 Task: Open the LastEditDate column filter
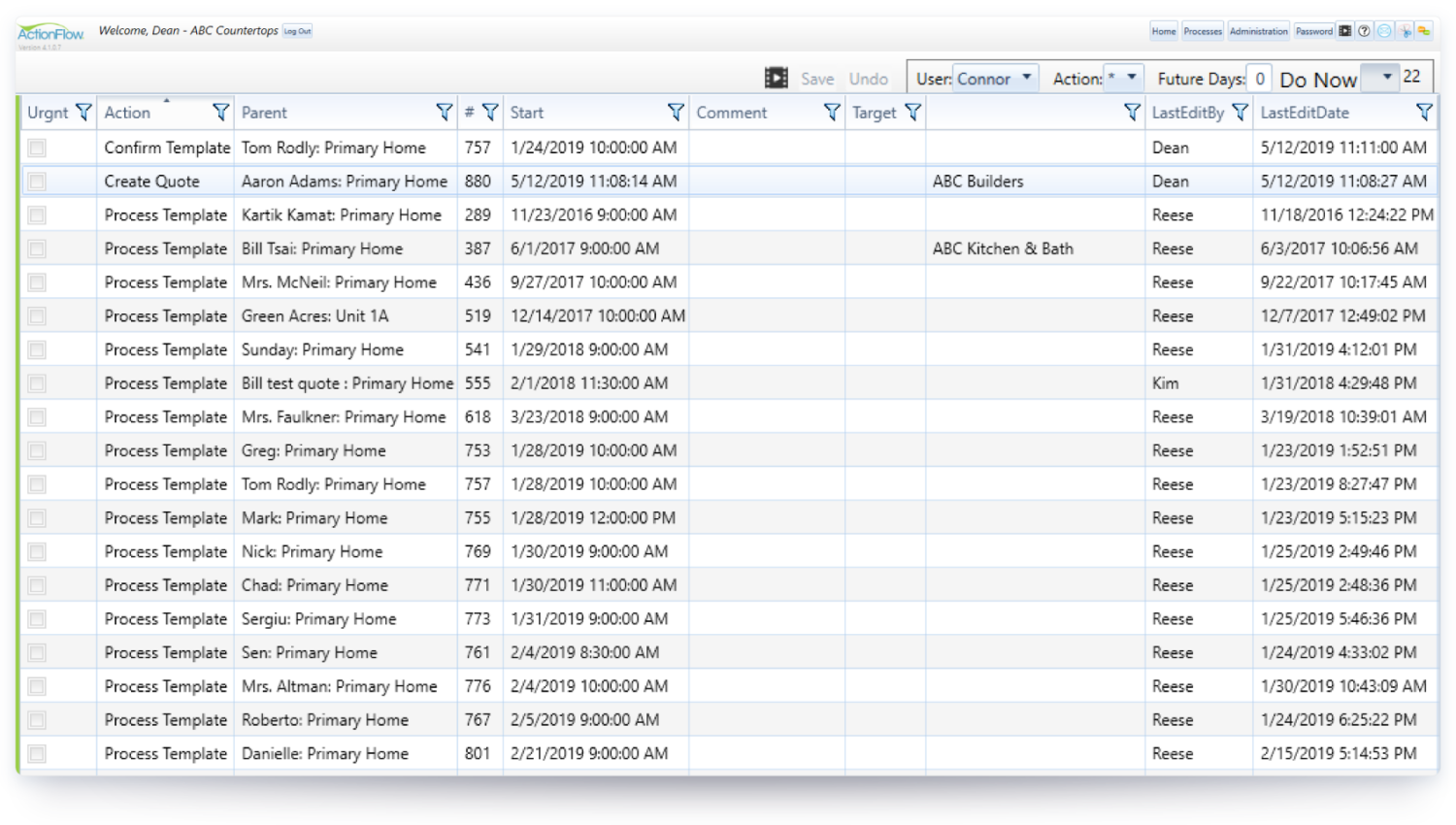[x=1423, y=113]
